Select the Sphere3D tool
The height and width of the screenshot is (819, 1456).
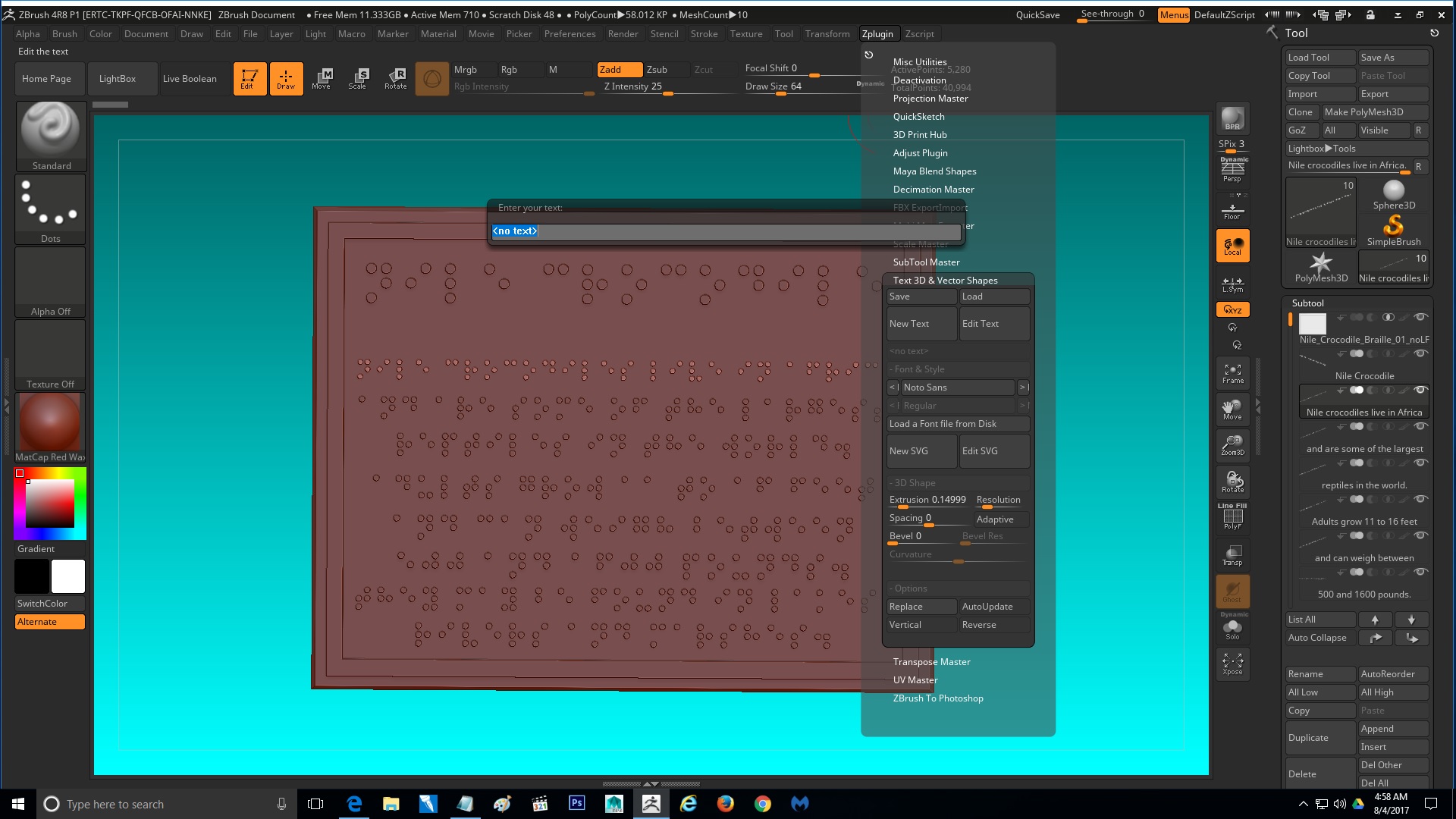pyautogui.click(x=1393, y=194)
